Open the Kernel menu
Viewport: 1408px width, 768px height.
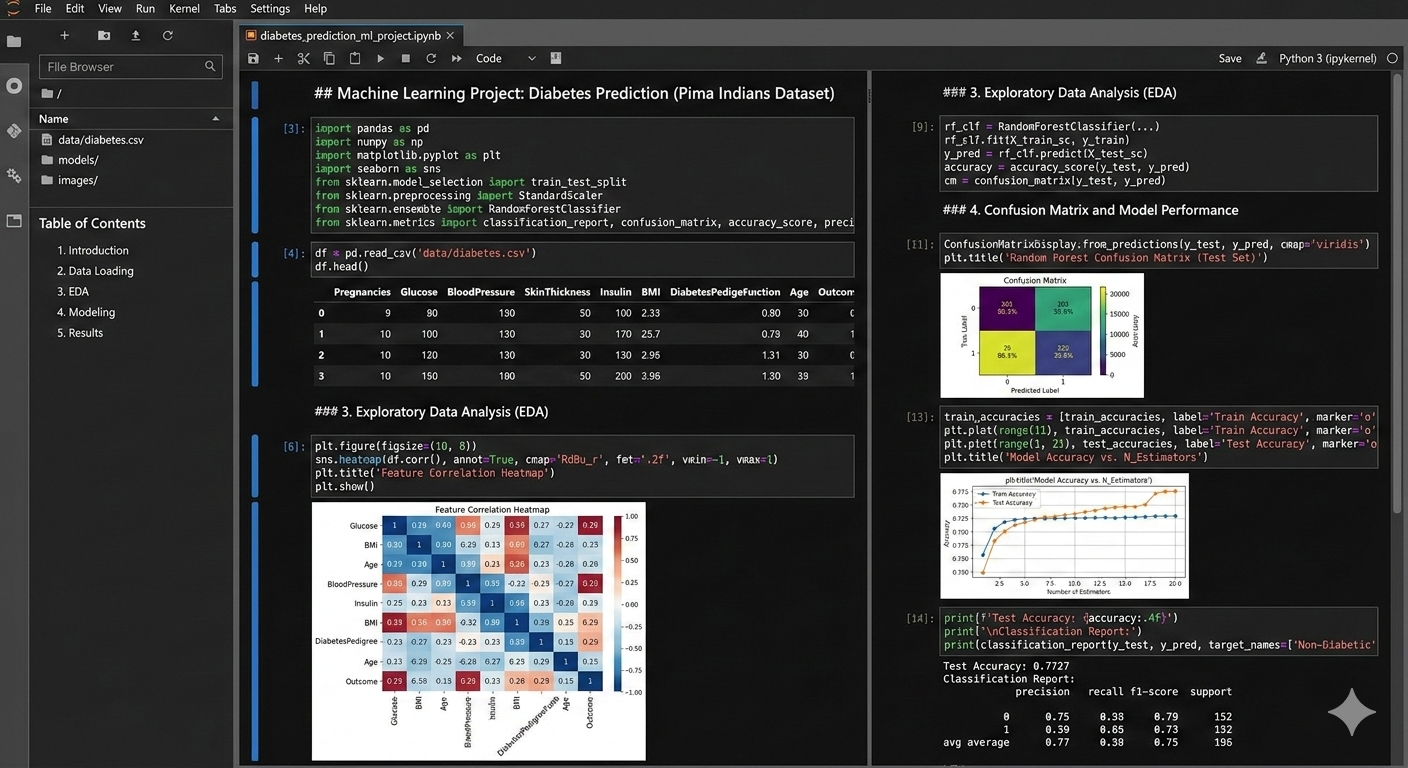(184, 9)
